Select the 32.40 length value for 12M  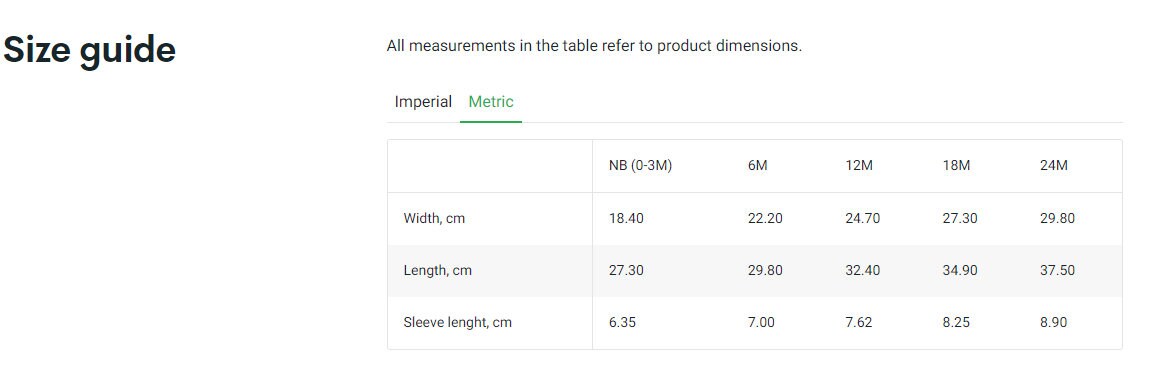(x=863, y=270)
